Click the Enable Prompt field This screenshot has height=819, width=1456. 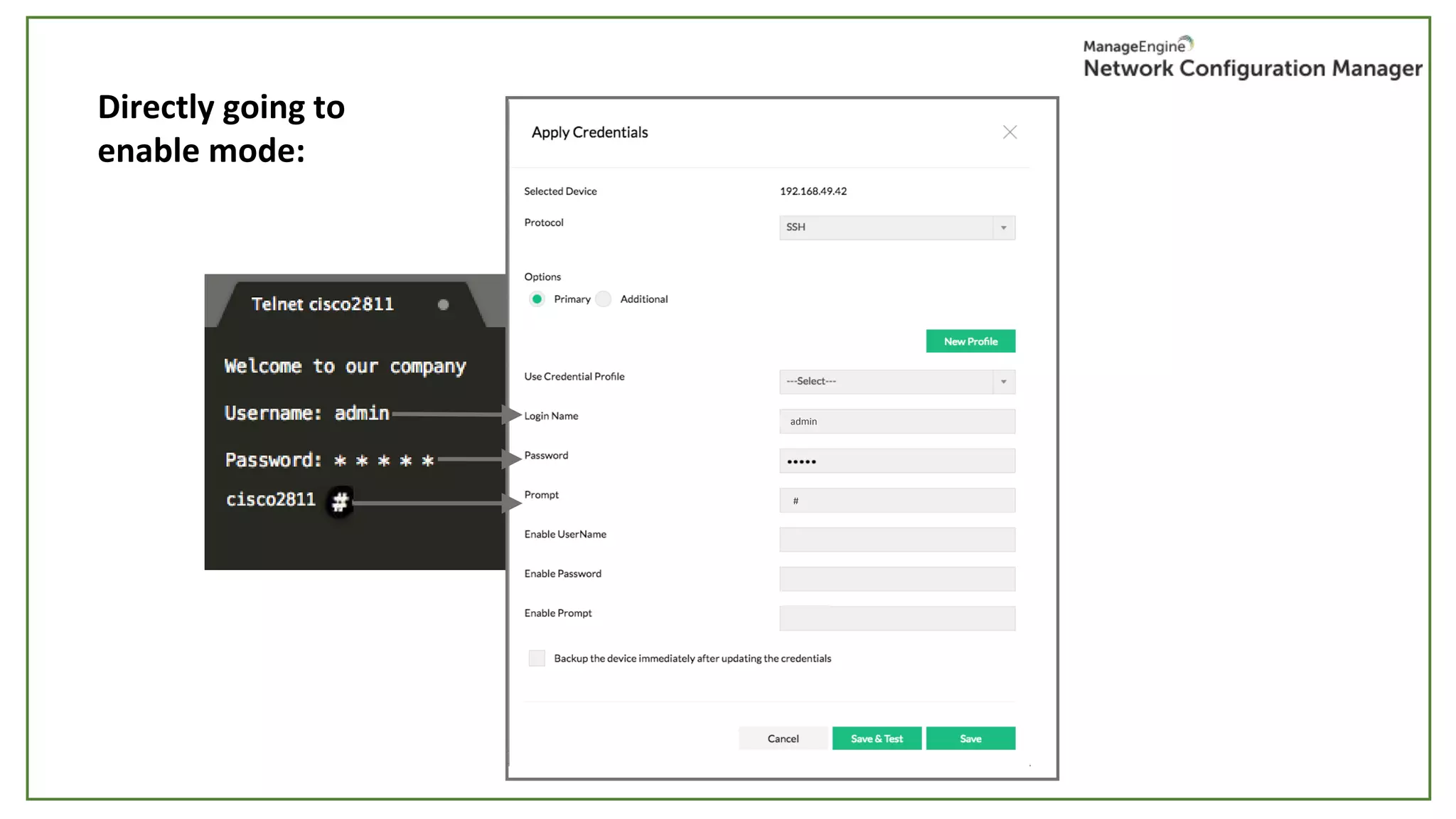(x=897, y=619)
